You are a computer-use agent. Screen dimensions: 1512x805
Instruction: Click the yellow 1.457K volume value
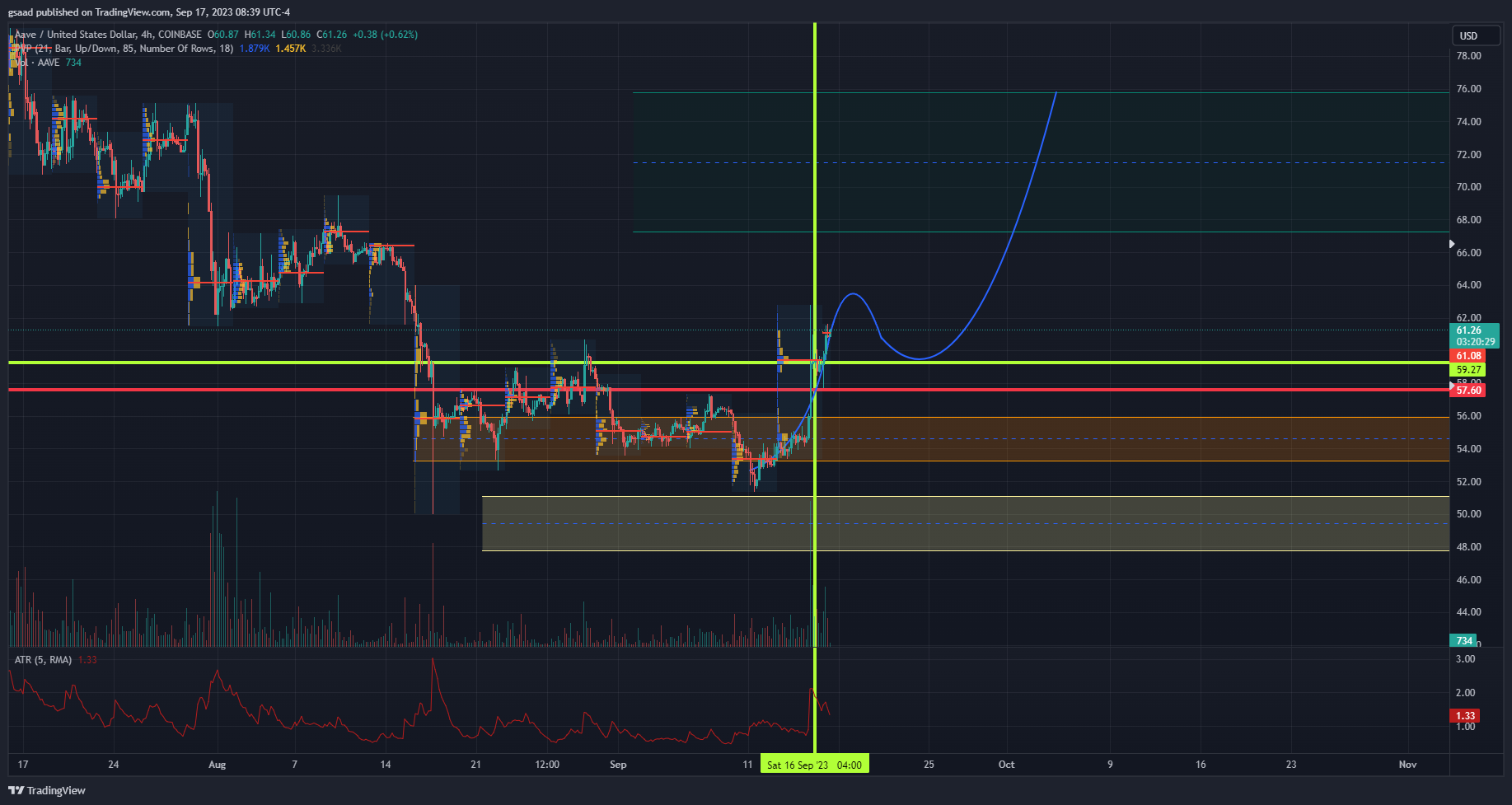291,49
